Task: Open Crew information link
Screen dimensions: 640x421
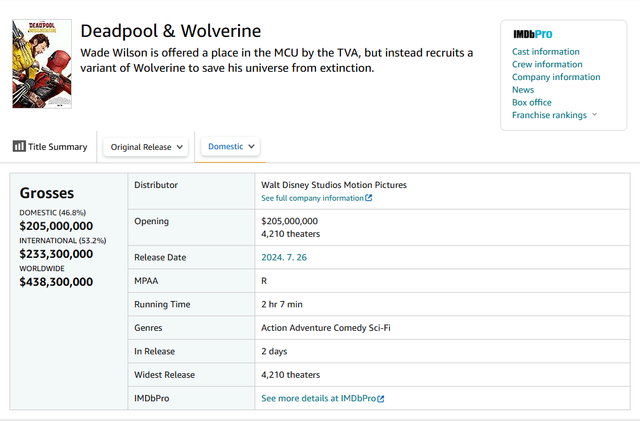Action: 546,65
